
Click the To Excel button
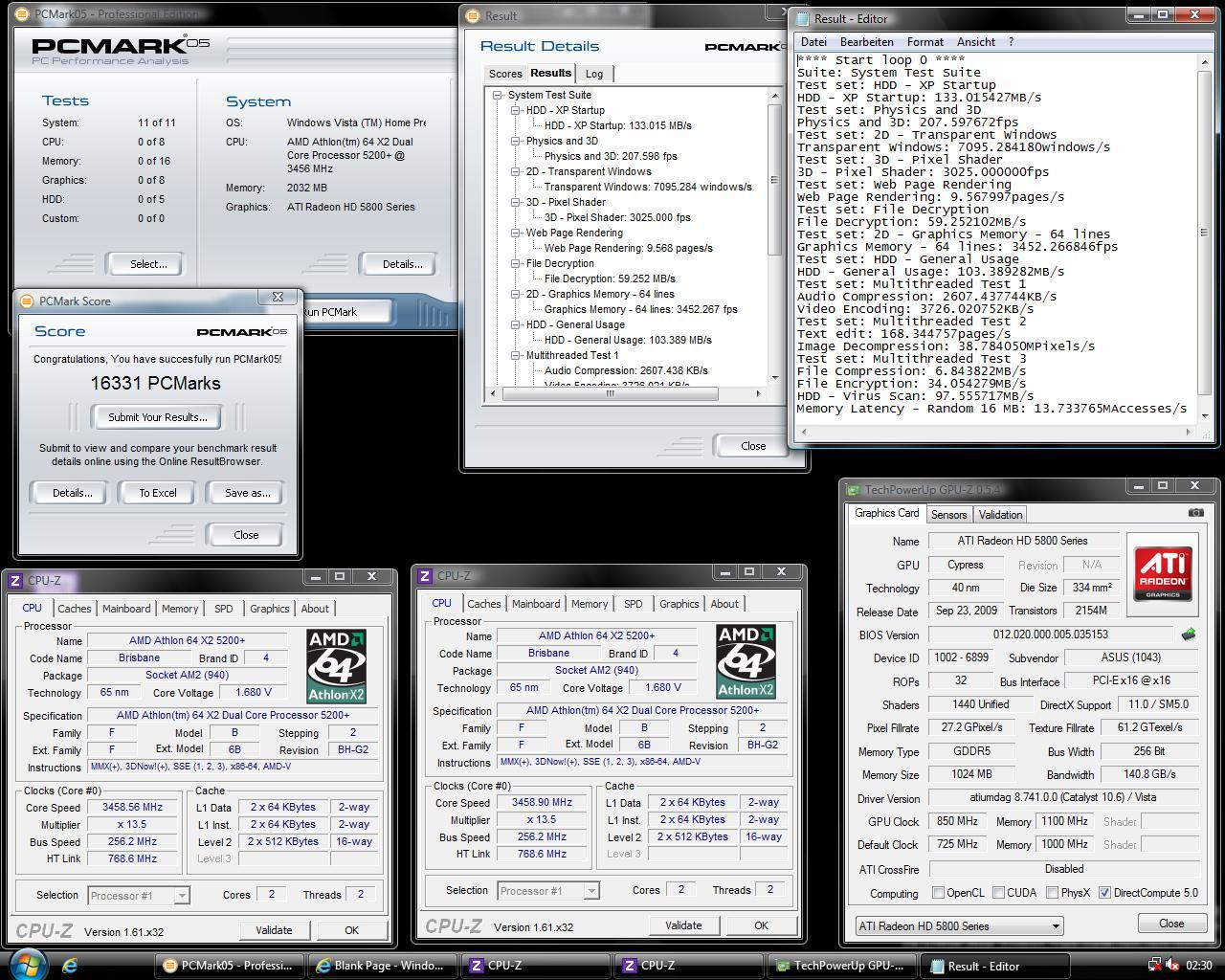158,493
